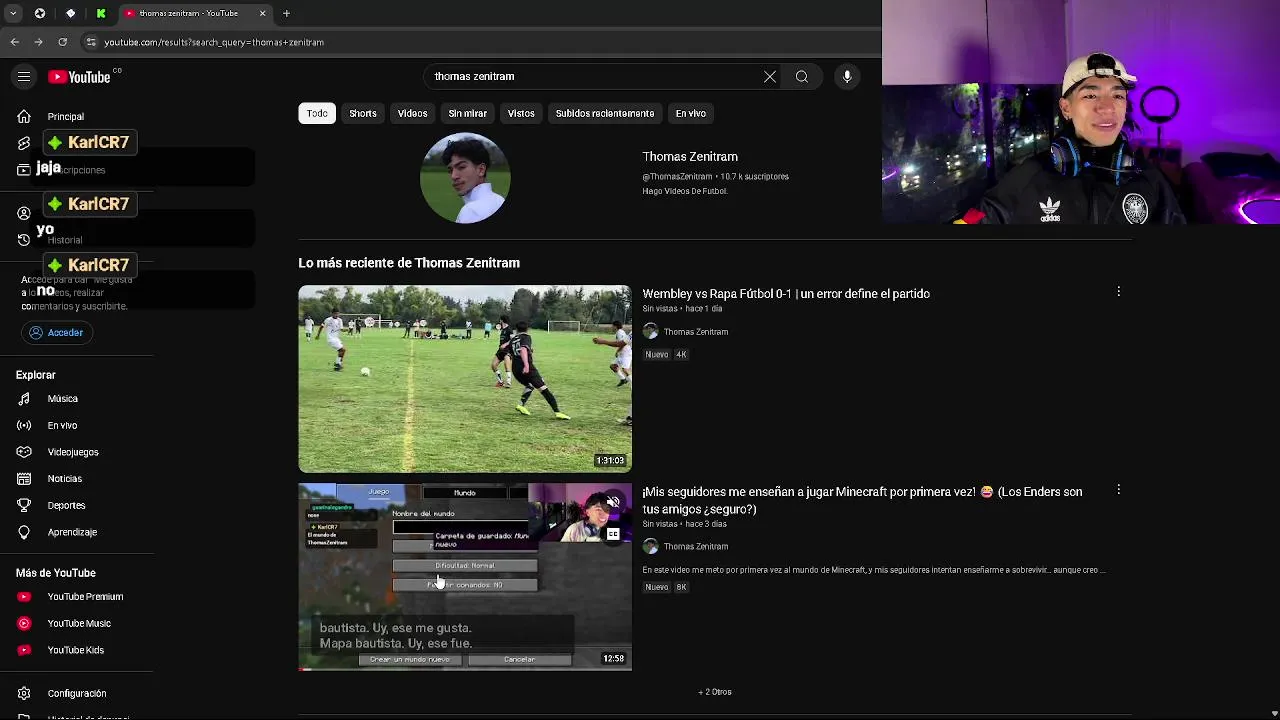Start voice search with the microphone
The height and width of the screenshot is (720, 1280).
click(x=847, y=76)
